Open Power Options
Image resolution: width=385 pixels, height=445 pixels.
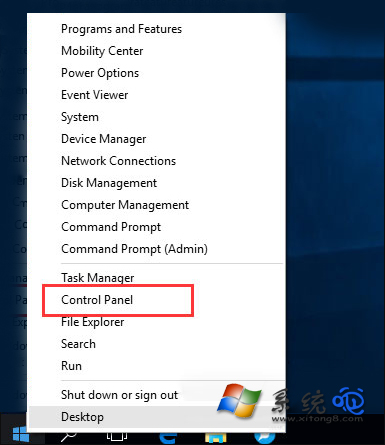click(156, 73)
